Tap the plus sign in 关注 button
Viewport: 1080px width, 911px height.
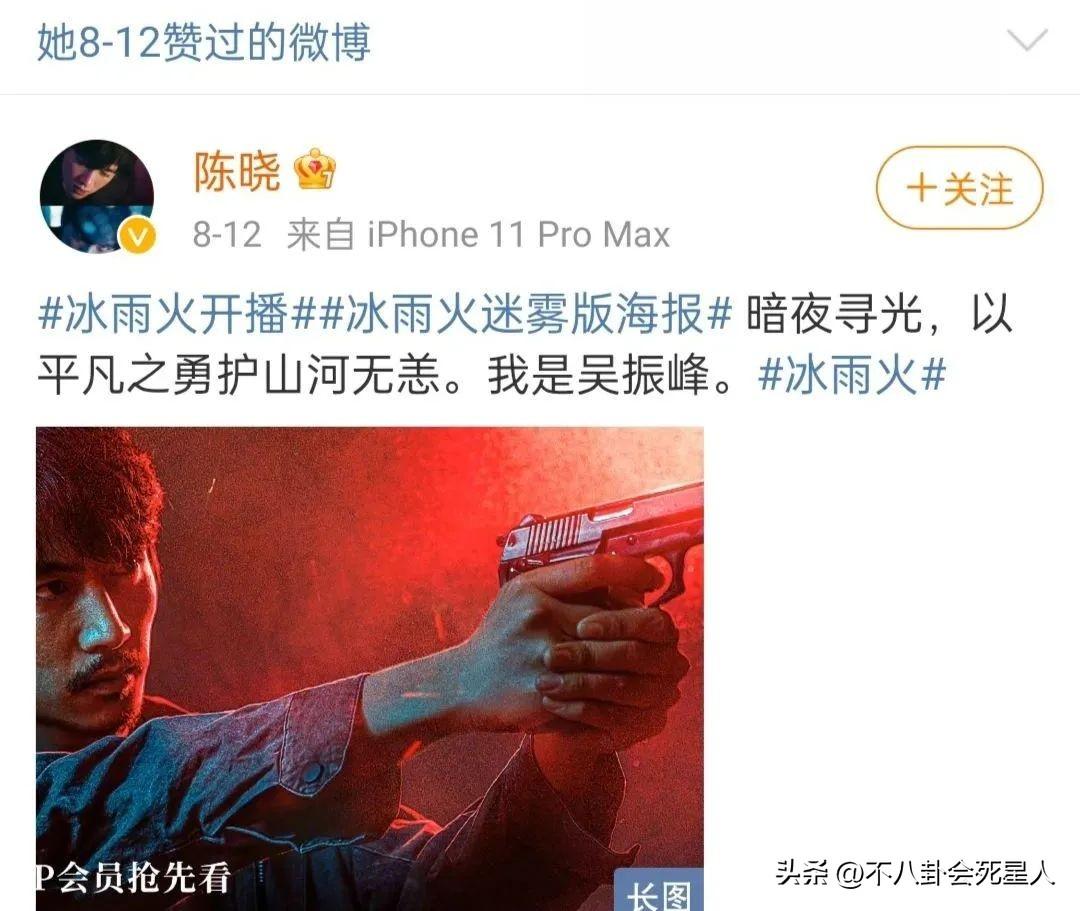pyautogui.click(x=921, y=188)
